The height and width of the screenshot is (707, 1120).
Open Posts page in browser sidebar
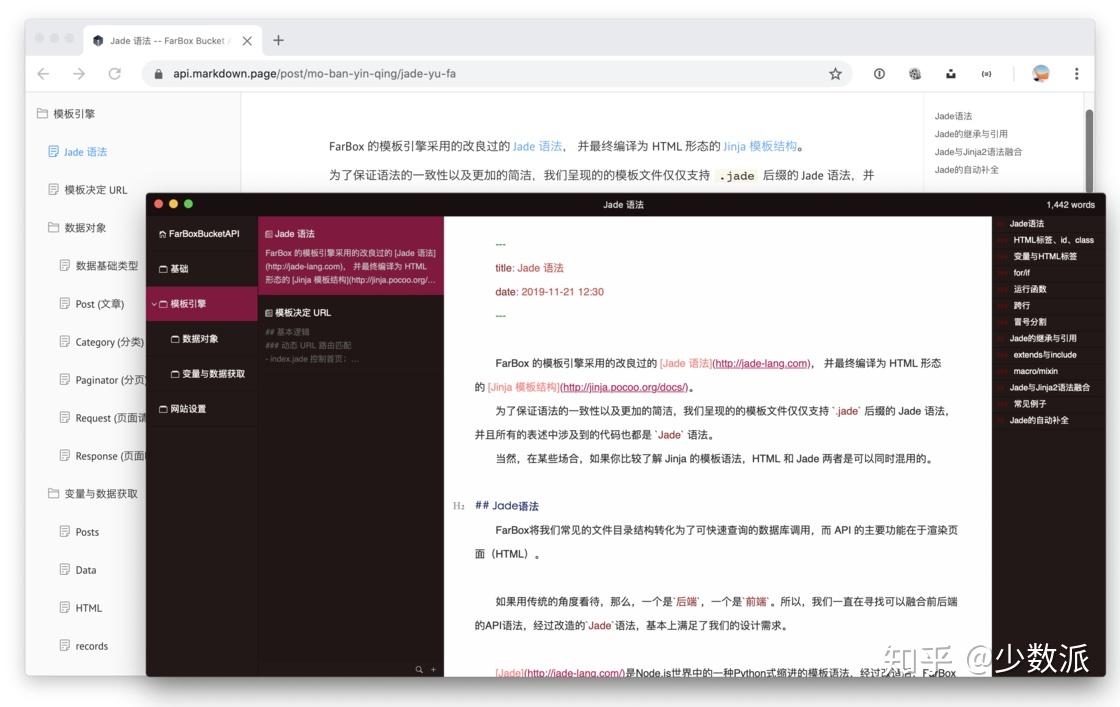80,532
